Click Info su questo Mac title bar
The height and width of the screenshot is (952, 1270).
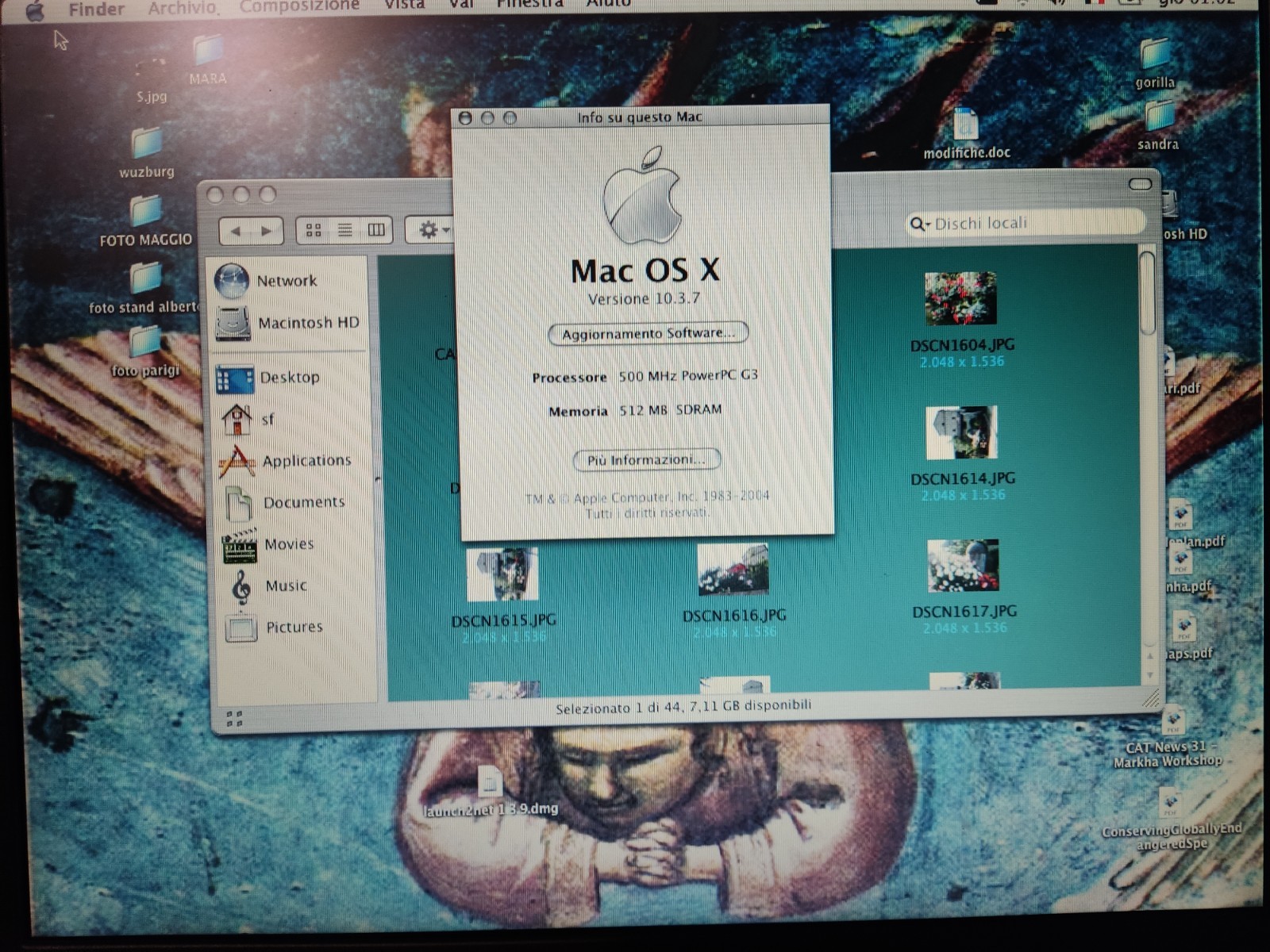[640, 117]
